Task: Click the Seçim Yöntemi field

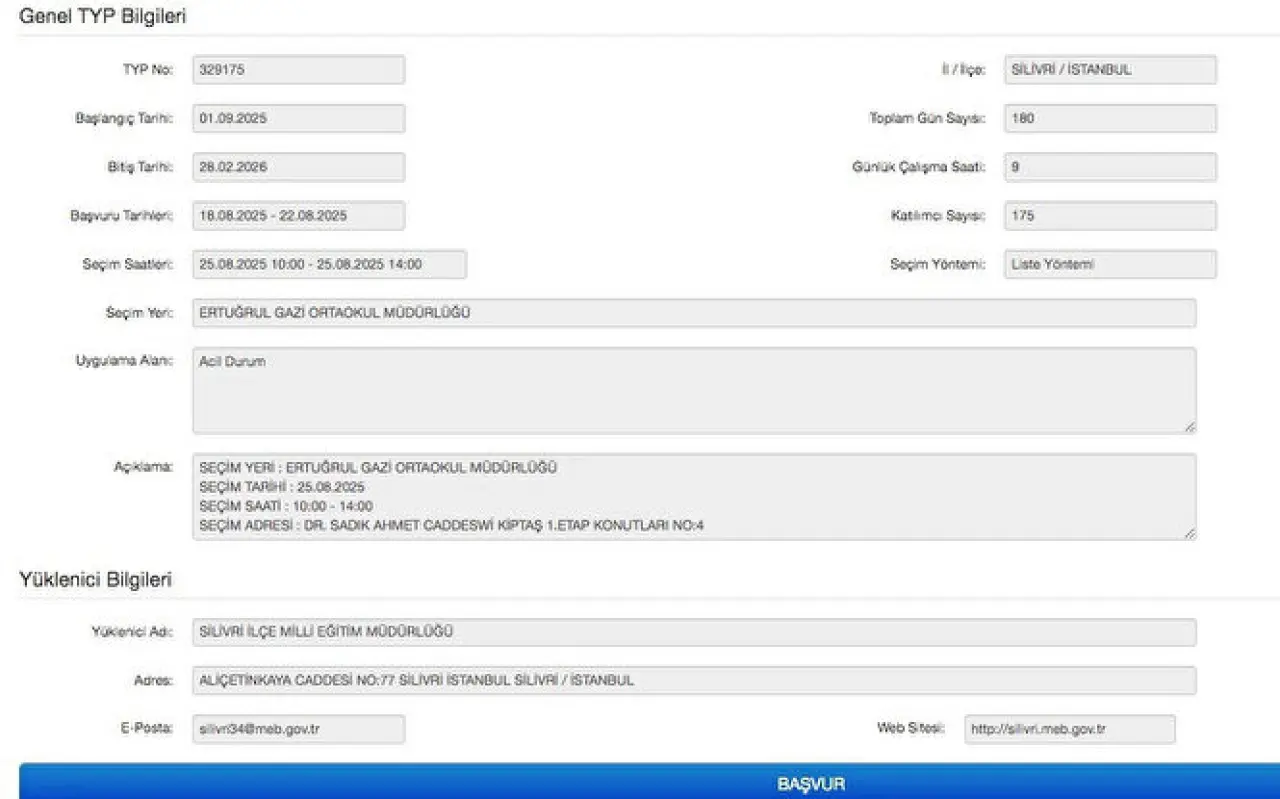Action: (1110, 265)
